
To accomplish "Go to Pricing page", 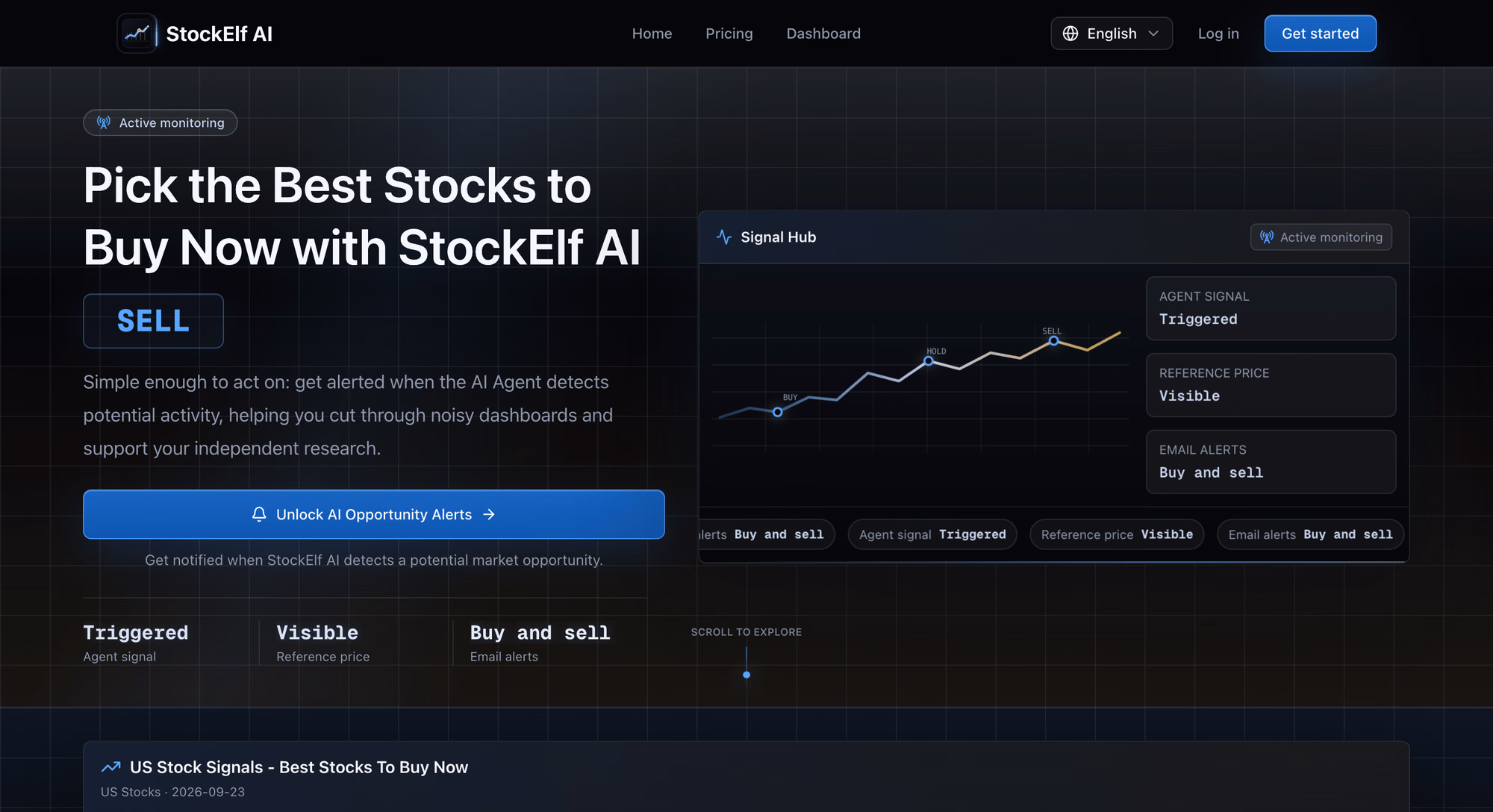I will coord(729,34).
